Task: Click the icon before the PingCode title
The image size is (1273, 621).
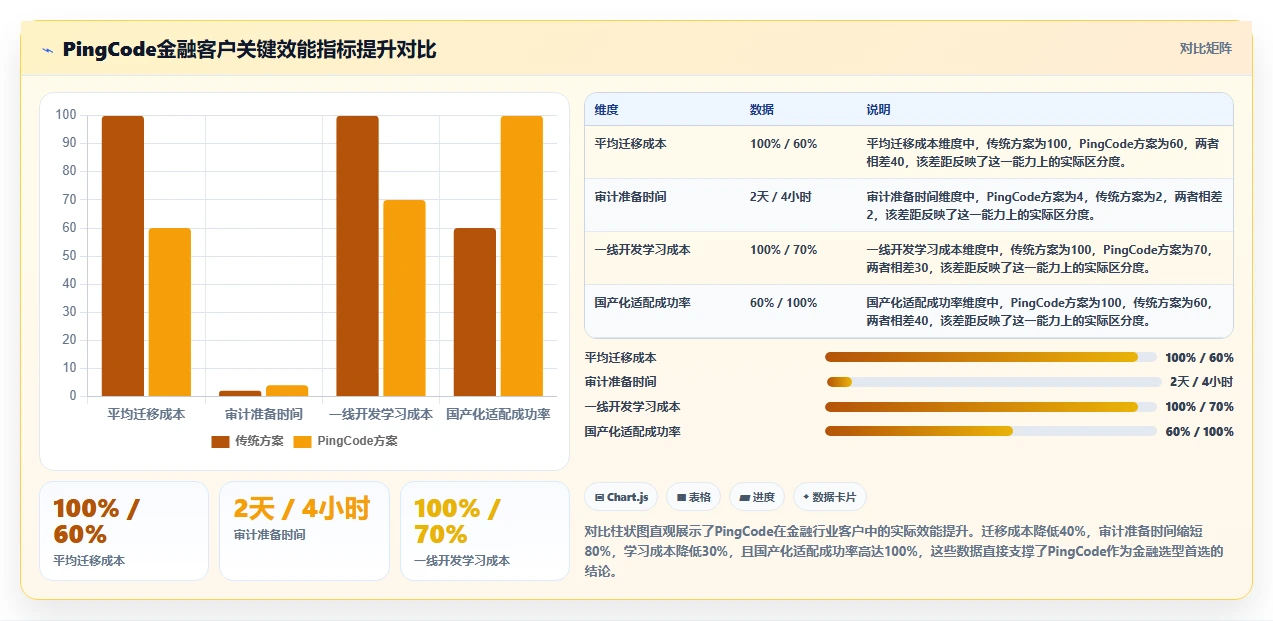Action: [x=47, y=50]
